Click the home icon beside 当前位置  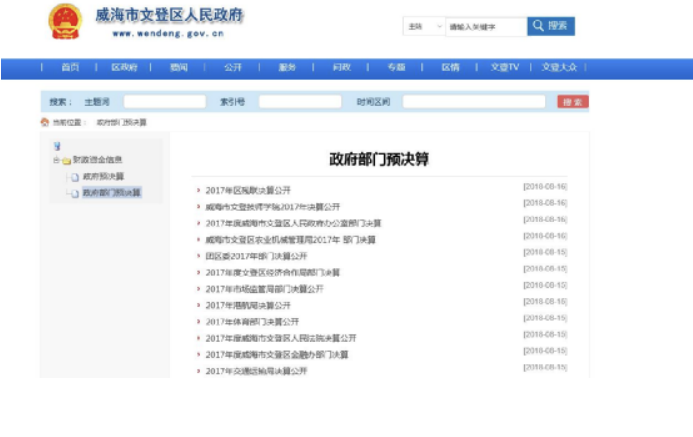pyautogui.click(x=44, y=122)
